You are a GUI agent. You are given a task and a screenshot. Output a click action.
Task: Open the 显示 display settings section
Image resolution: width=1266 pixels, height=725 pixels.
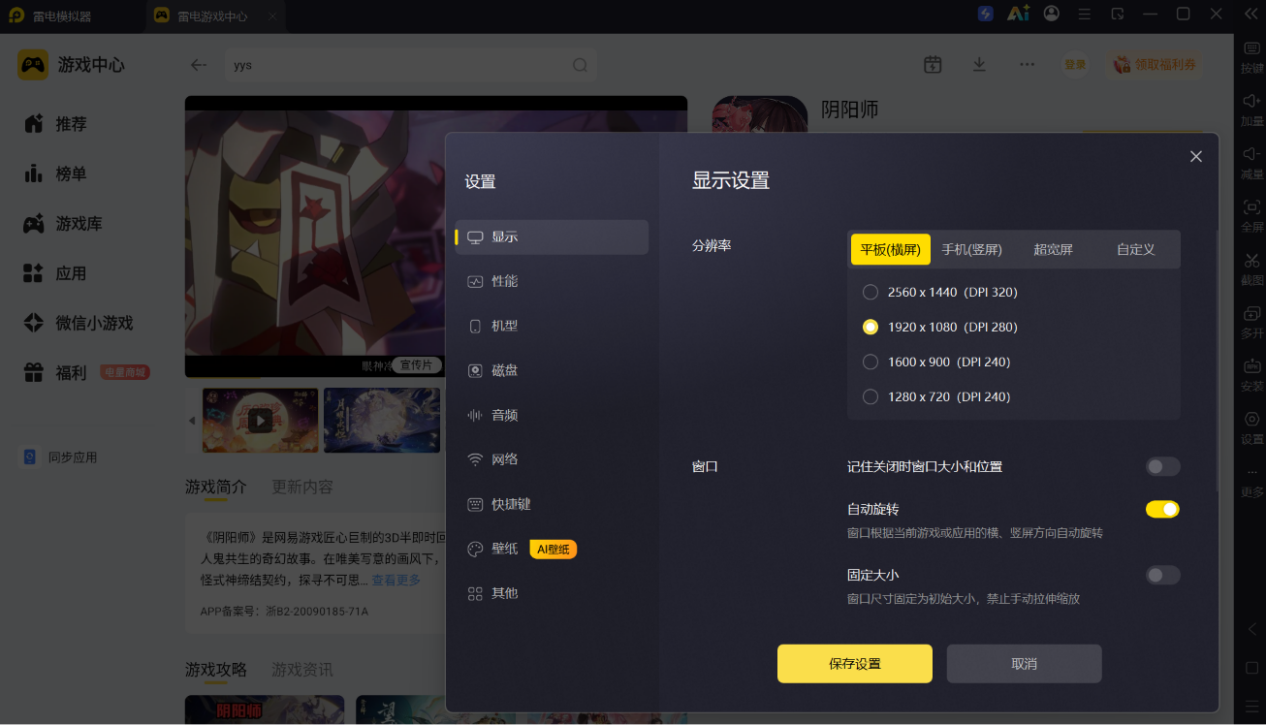point(552,237)
